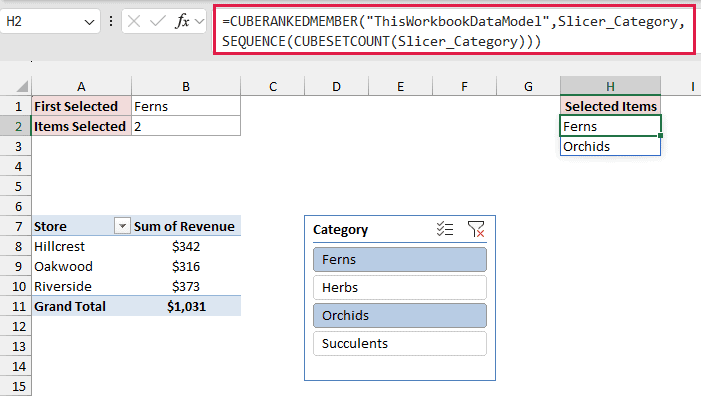Image resolution: width=701 pixels, height=396 pixels.
Task: Click the Hillcrest store cell
Action: [82, 246]
